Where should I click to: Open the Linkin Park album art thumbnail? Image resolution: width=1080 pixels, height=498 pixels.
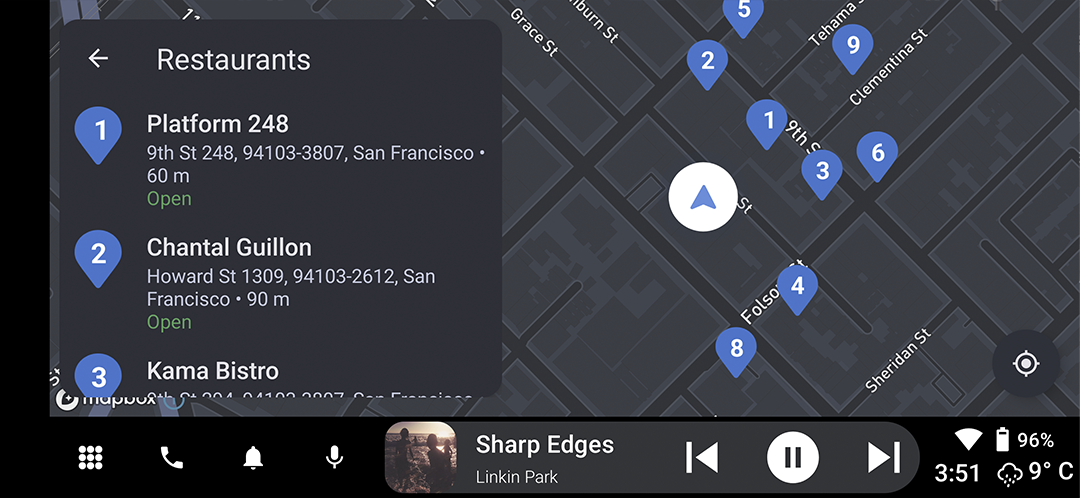coord(420,457)
